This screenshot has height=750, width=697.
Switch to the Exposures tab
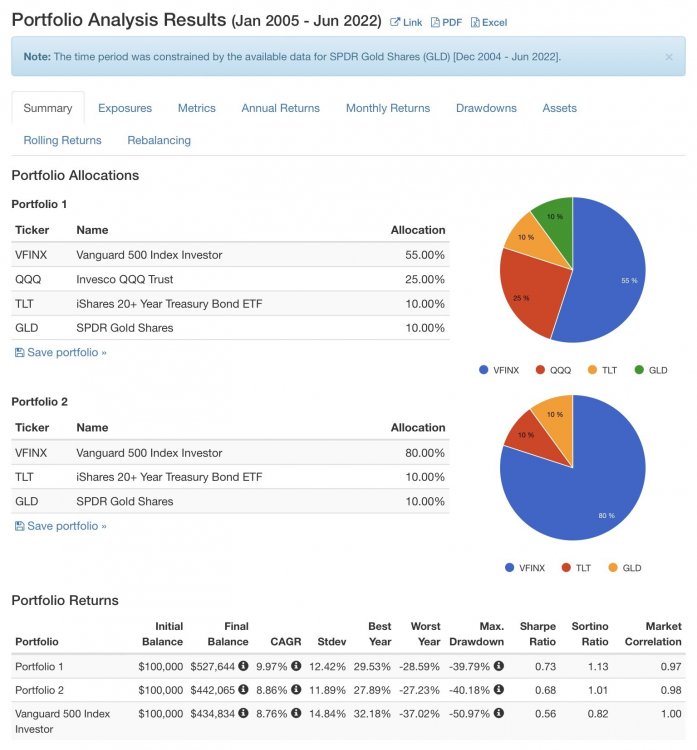[125, 108]
